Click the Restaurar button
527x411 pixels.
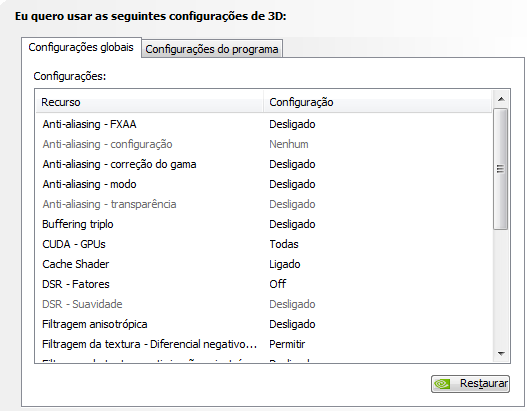470,383
